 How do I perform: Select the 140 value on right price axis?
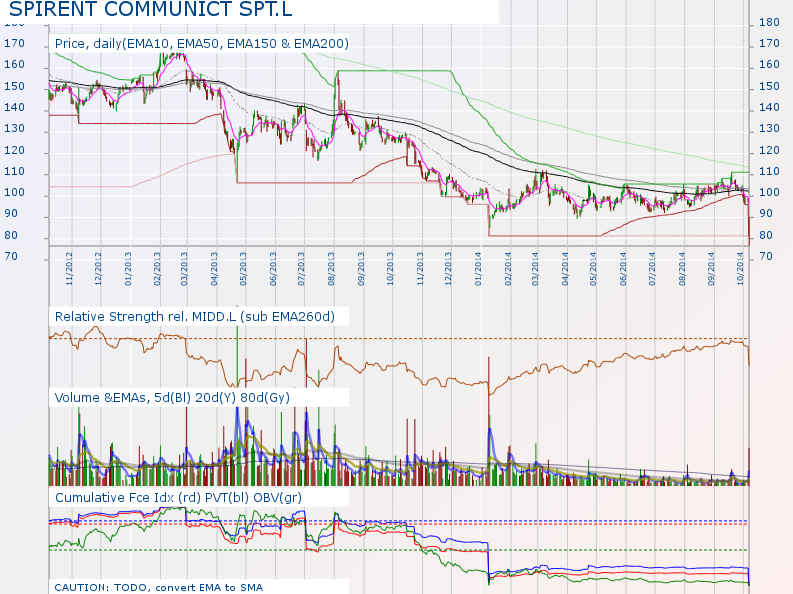pyautogui.click(x=769, y=107)
